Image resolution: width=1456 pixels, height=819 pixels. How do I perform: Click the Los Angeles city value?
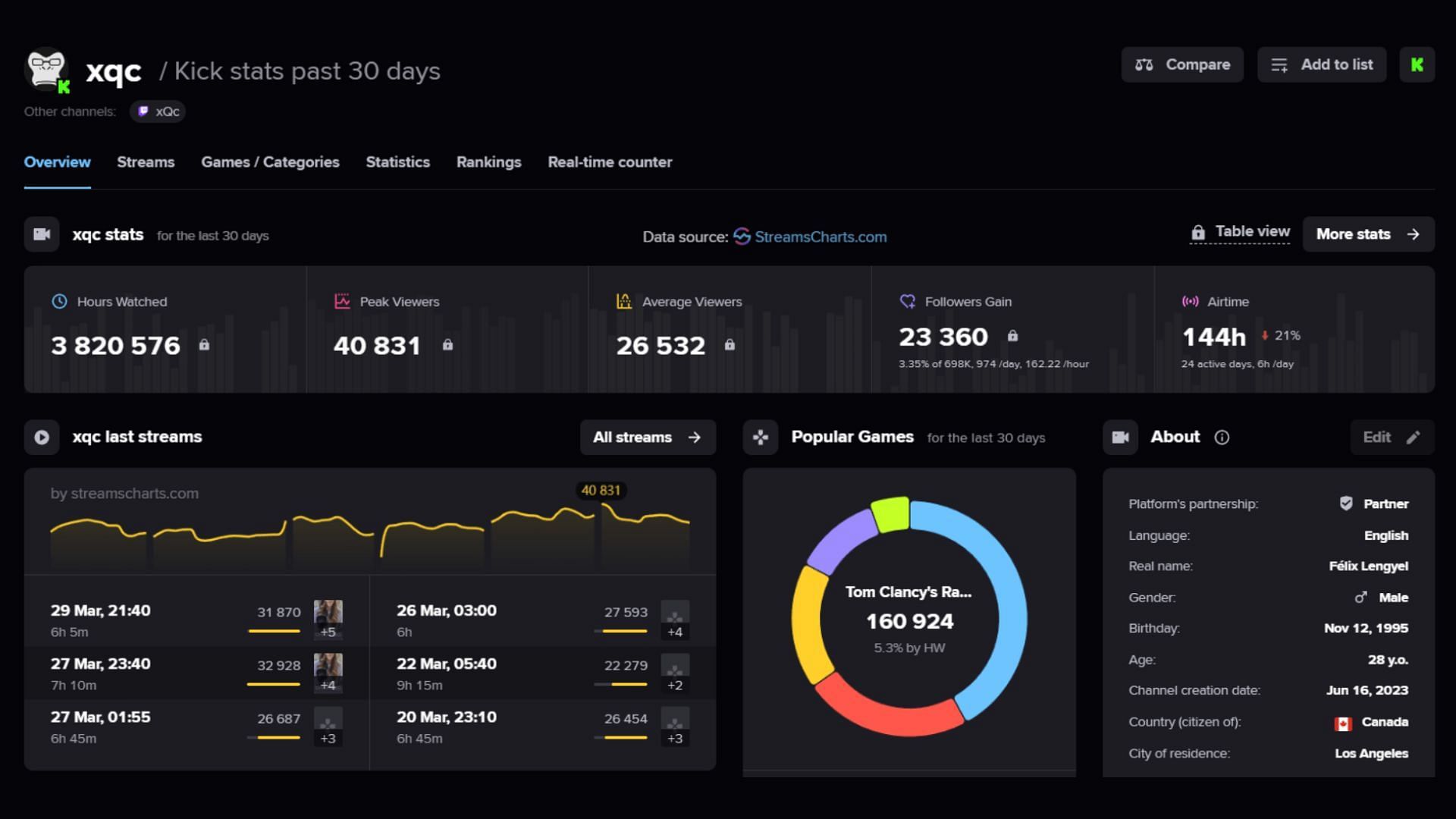[1371, 754]
